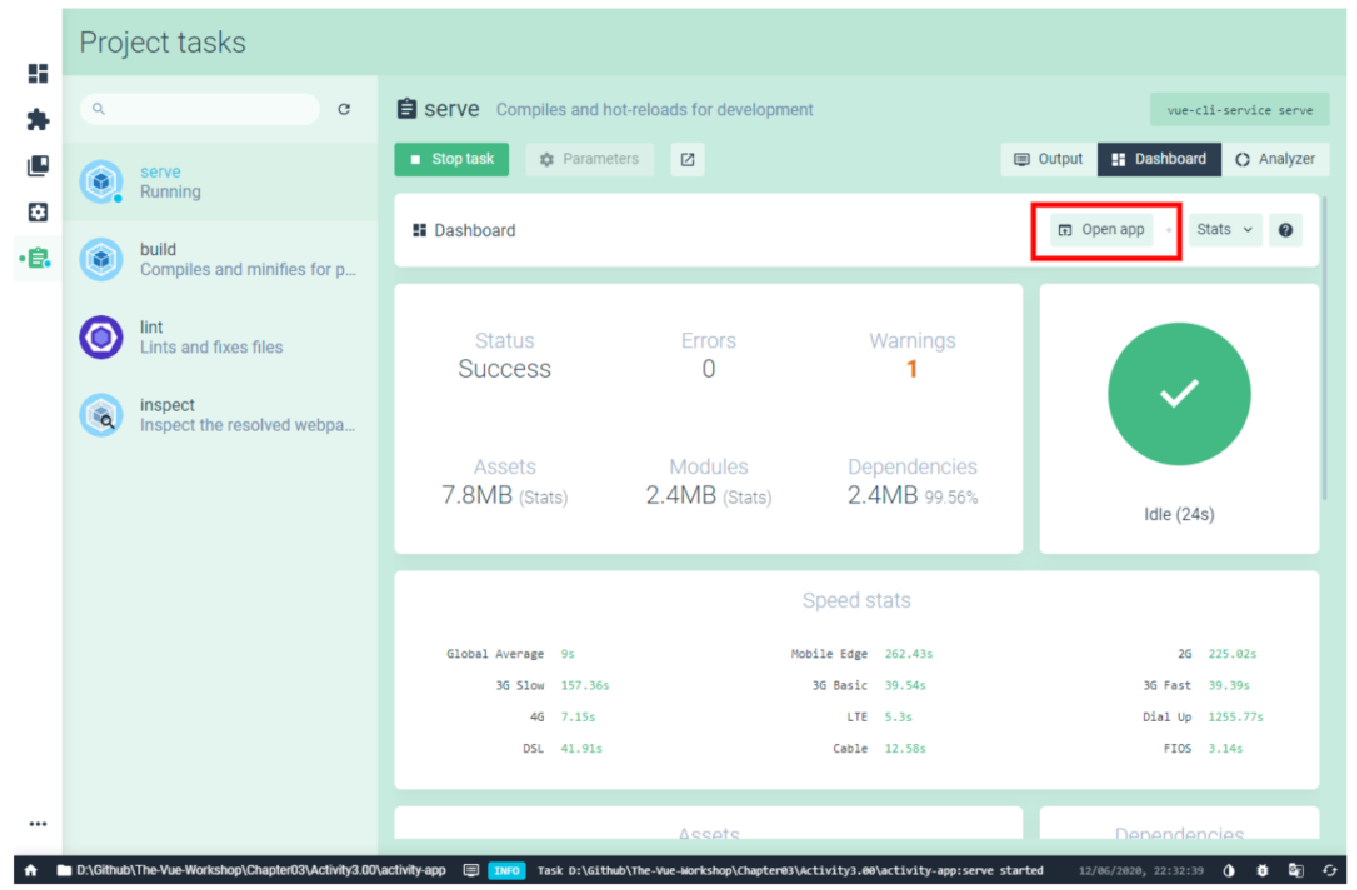The image size is (1357, 890).
Task: Click Mobile Edge 262.43s speed stat
Action: 862,654
